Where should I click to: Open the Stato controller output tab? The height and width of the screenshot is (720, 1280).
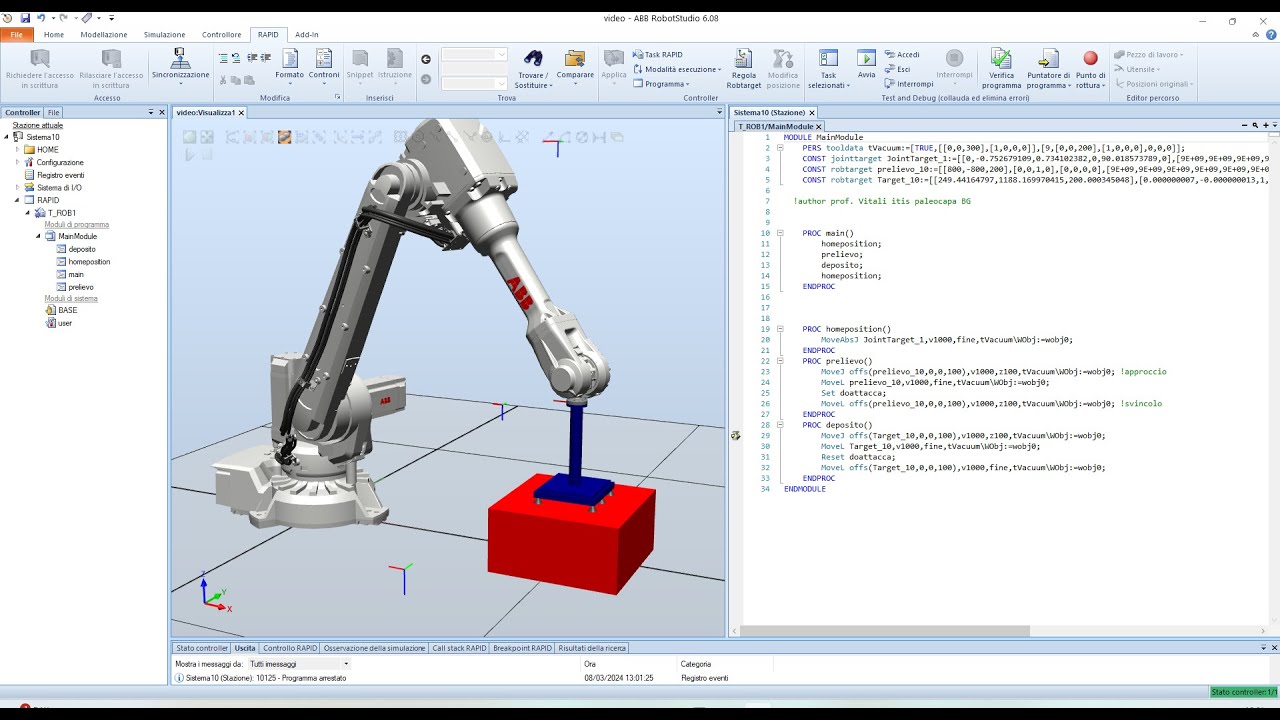tap(202, 648)
